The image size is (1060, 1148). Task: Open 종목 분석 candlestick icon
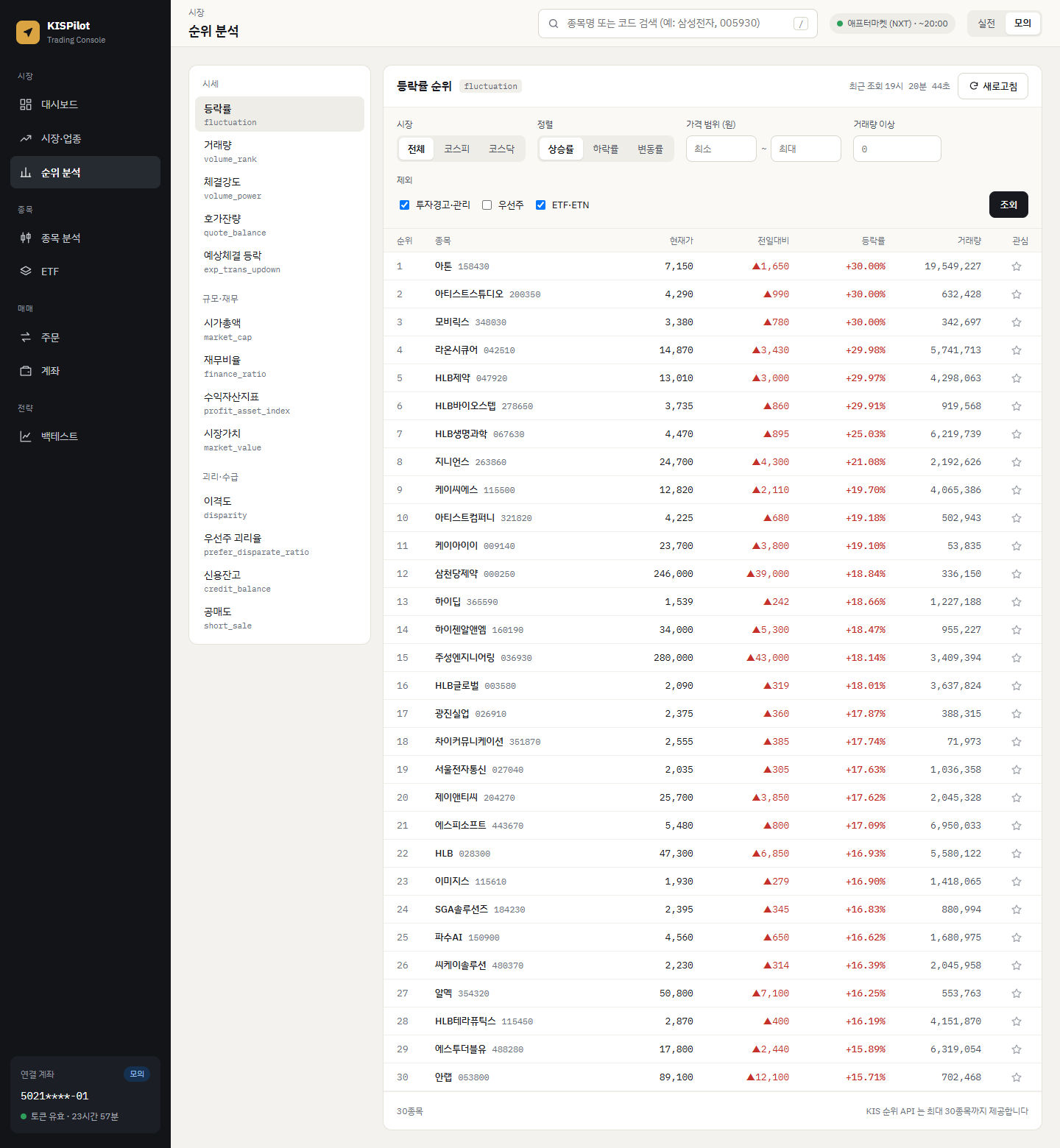click(x=26, y=238)
